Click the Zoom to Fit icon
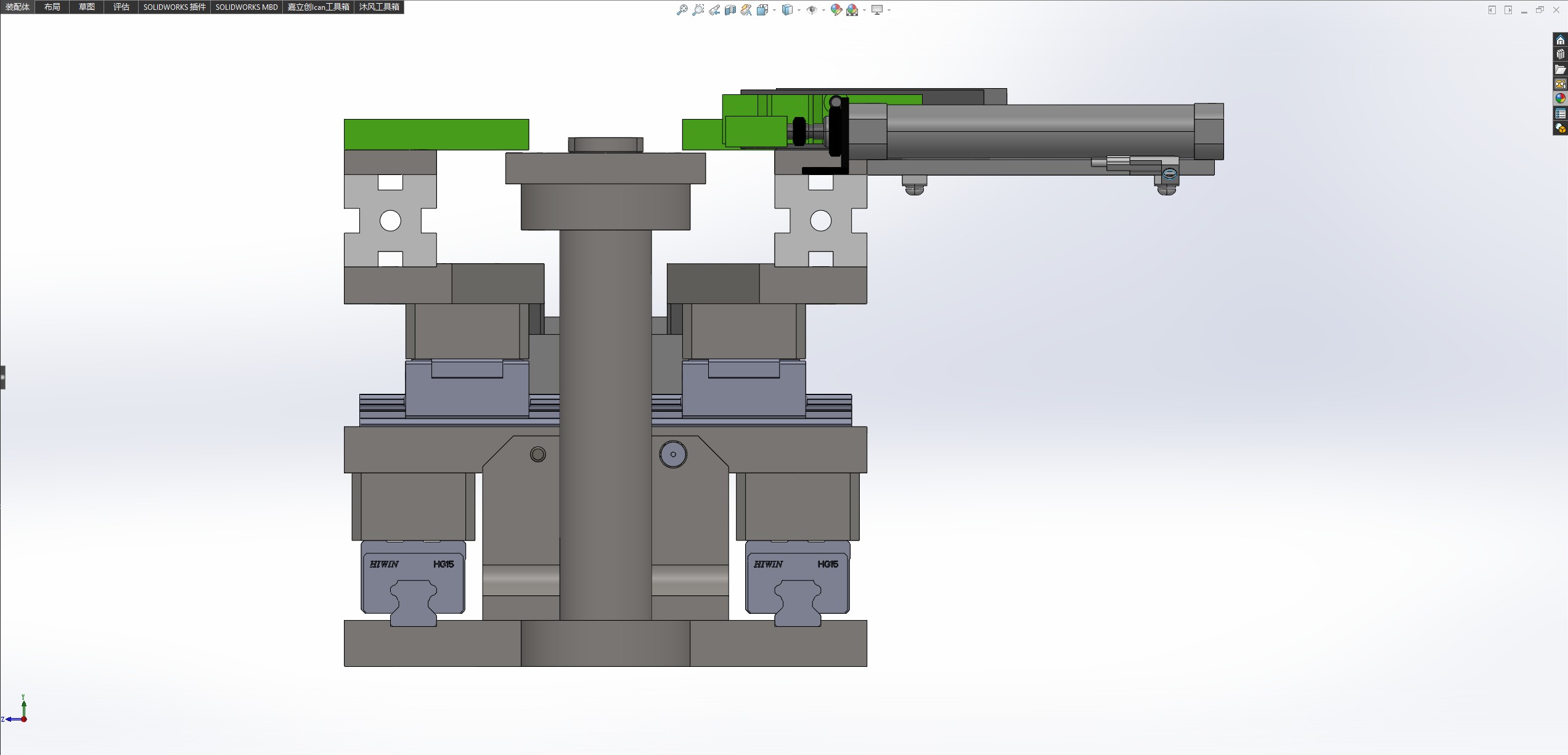 pyautogui.click(x=682, y=10)
